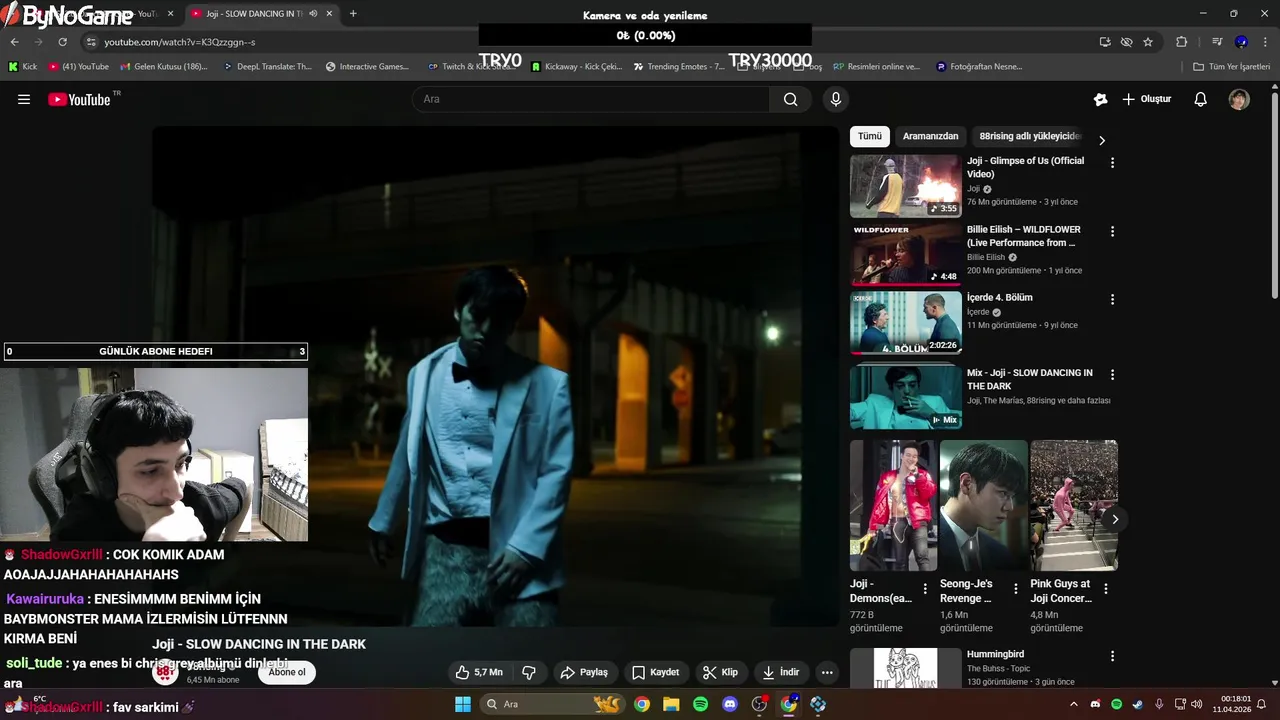Open the Interactive Games bookmark
This screenshot has height=720, width=1280.
(367, 67)
